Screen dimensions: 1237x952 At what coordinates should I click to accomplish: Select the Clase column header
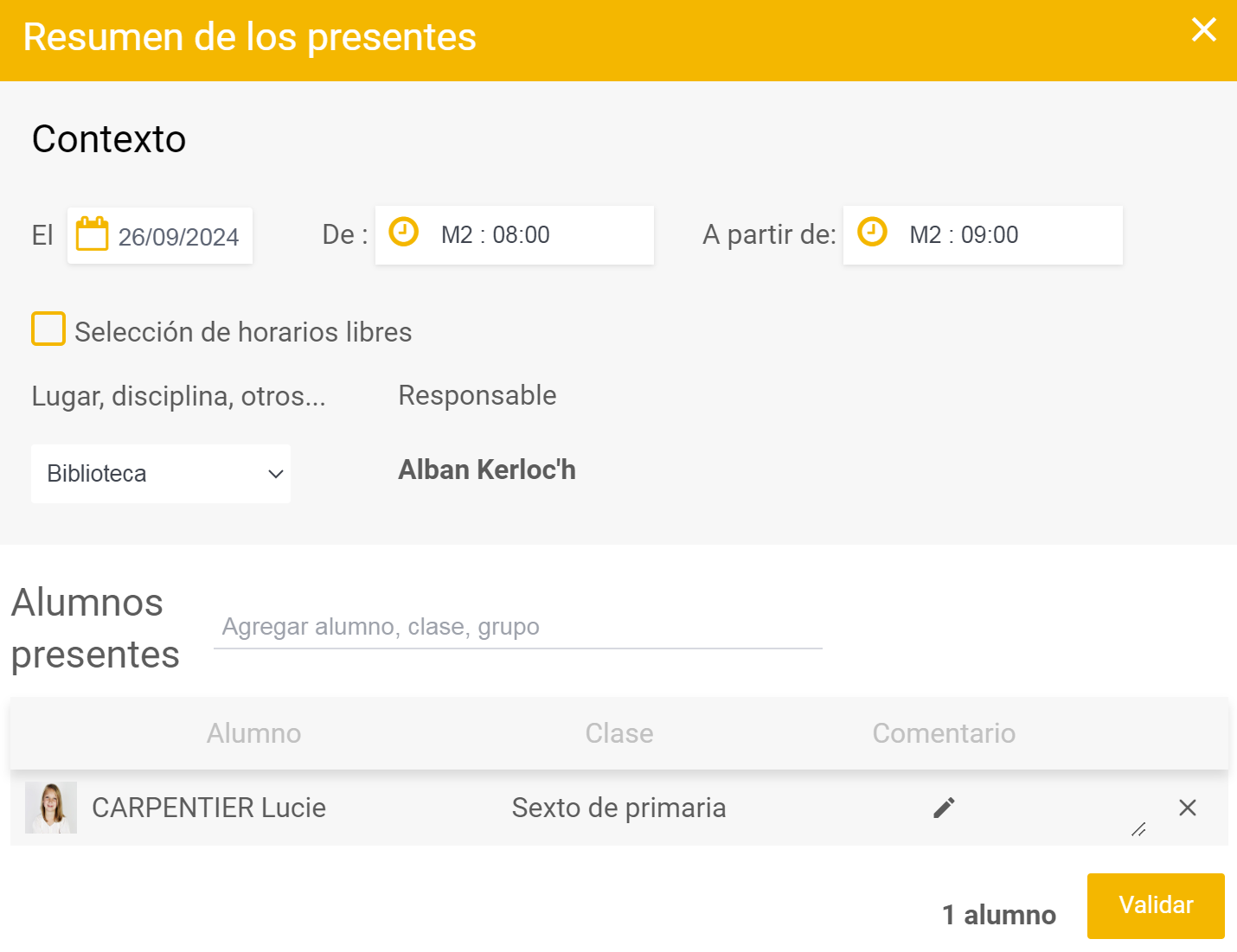pos(618,733)
